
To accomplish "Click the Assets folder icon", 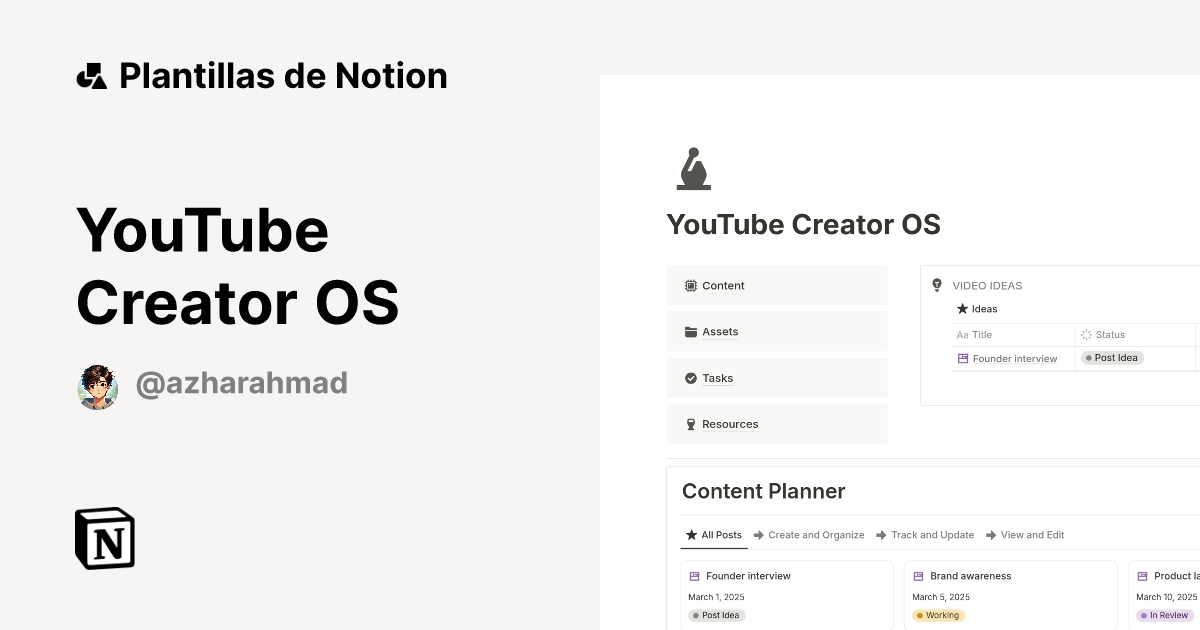I will [x=690, y=331].
